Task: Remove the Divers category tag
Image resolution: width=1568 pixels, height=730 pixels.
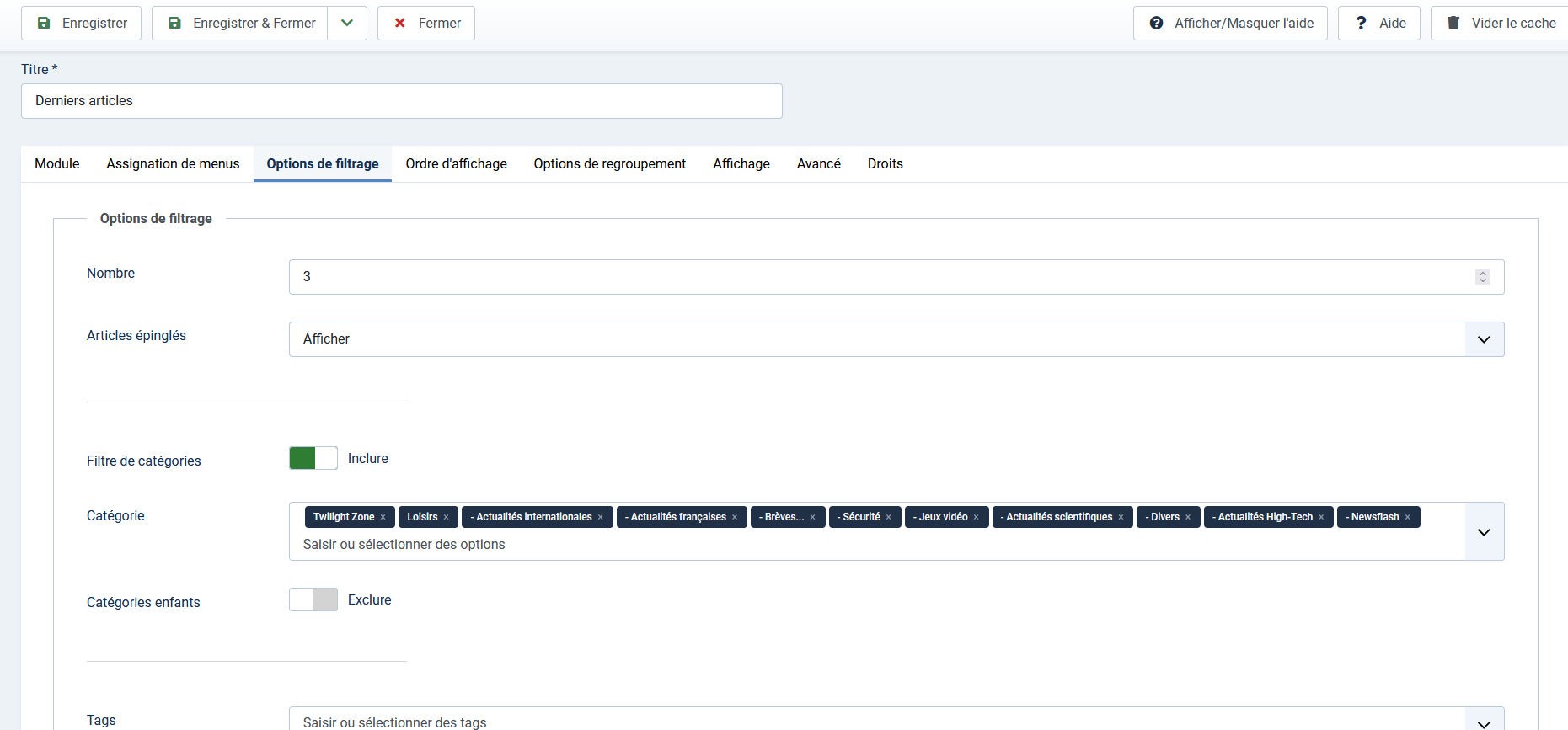Action: (1188, 517)
